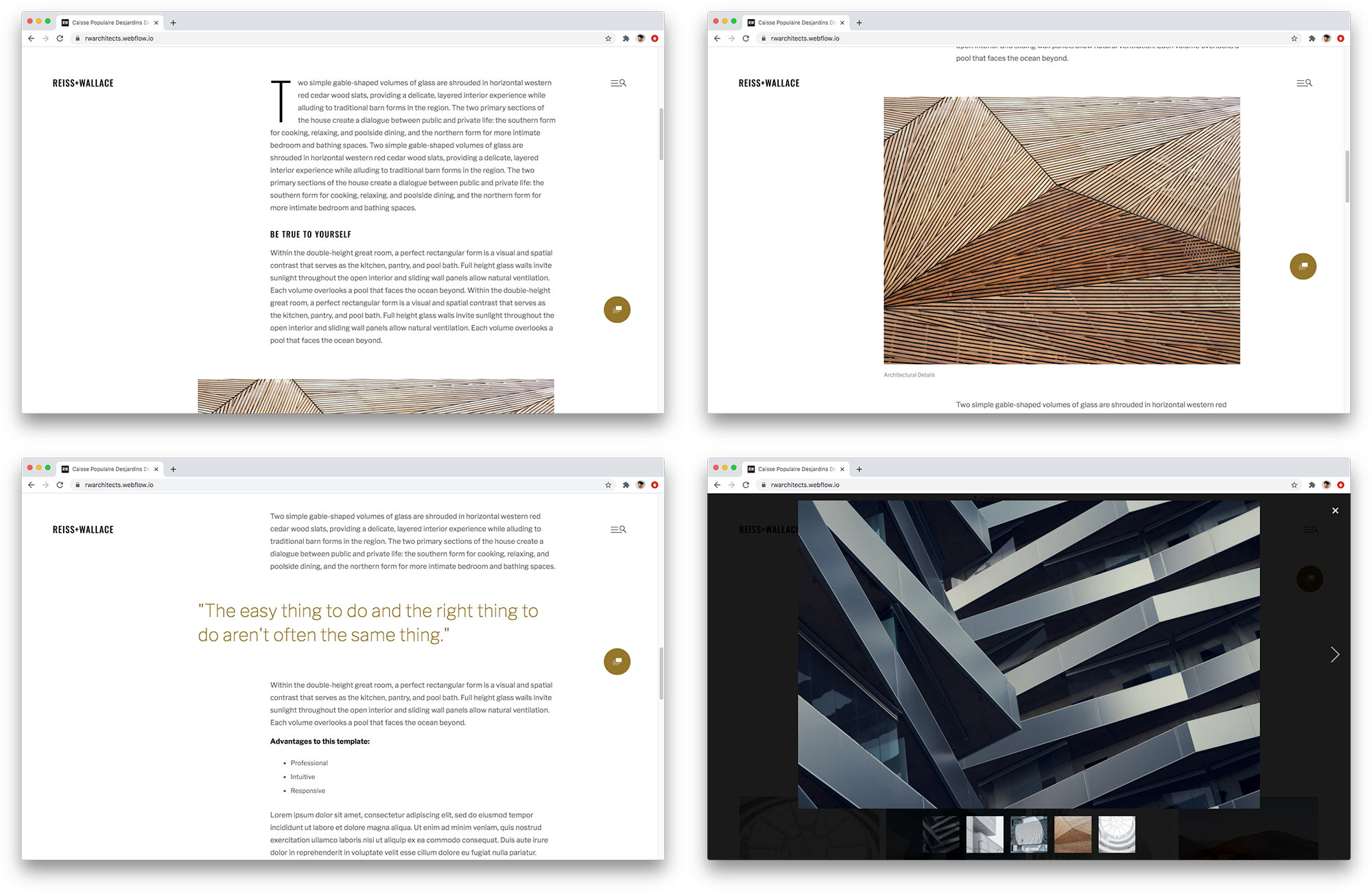Go to next image in lightbox
Viewport: 1372px width, 893px height.
(x=1334, y=654)
